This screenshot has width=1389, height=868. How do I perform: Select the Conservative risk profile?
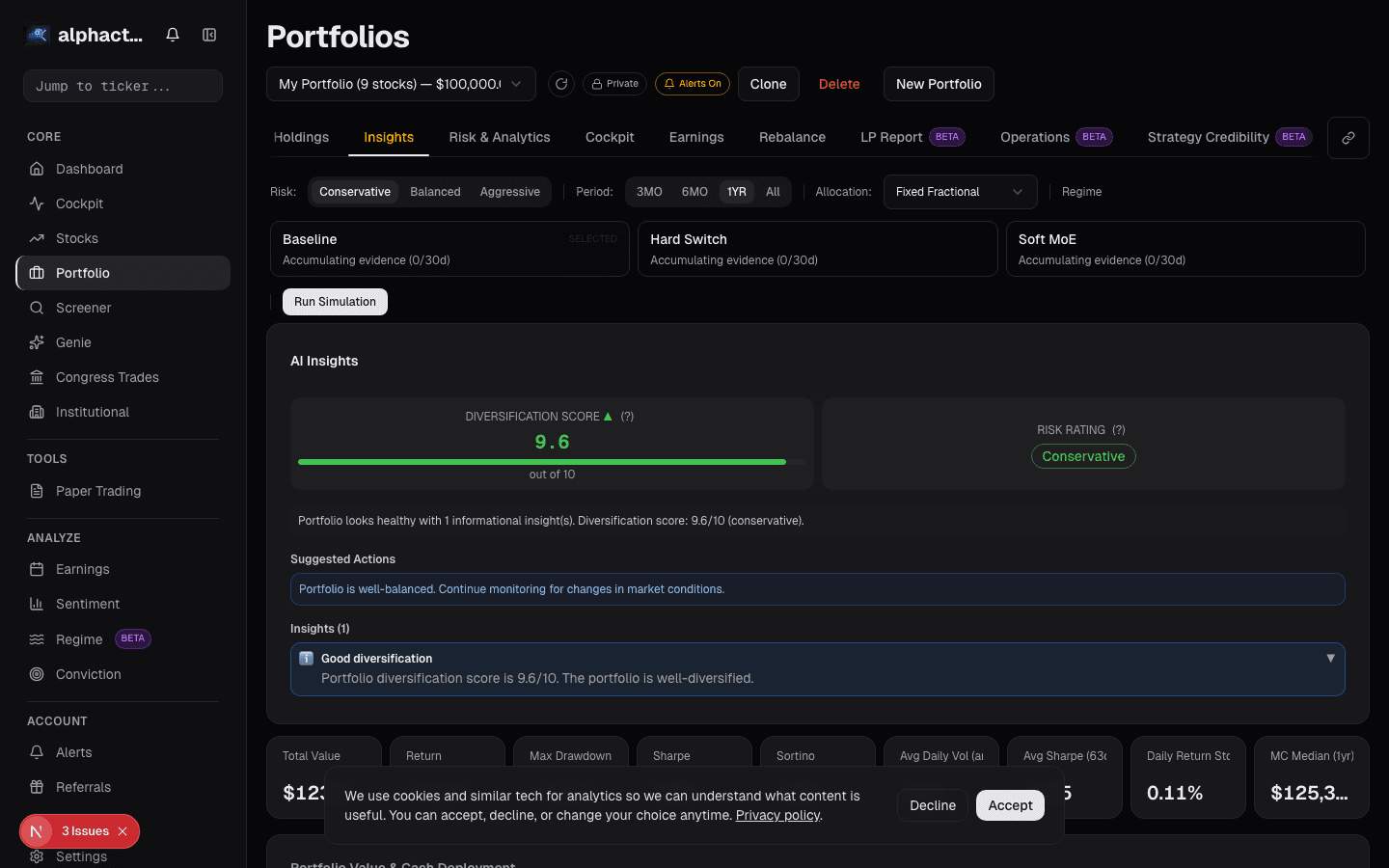click(x=354, y=192)
